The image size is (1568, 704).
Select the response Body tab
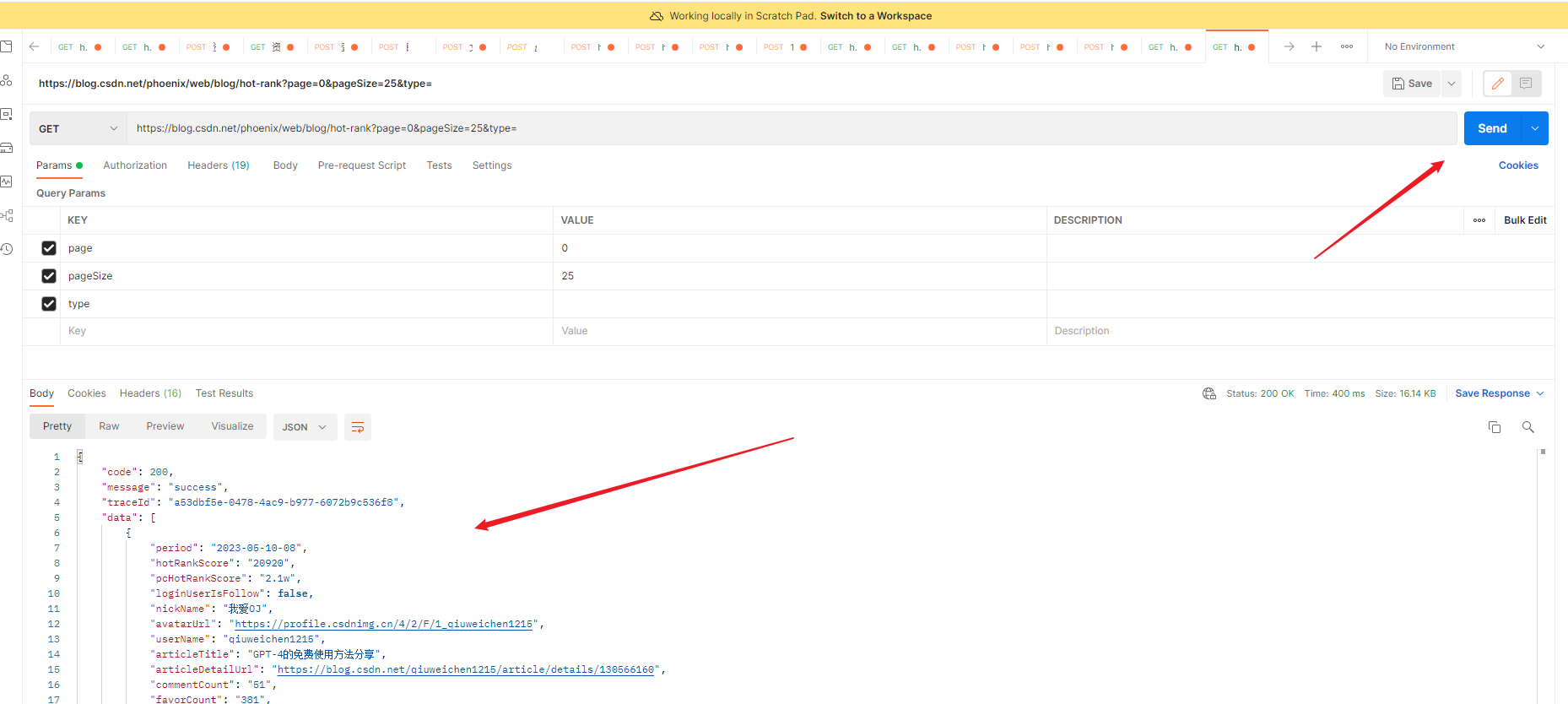coord(41,393)
